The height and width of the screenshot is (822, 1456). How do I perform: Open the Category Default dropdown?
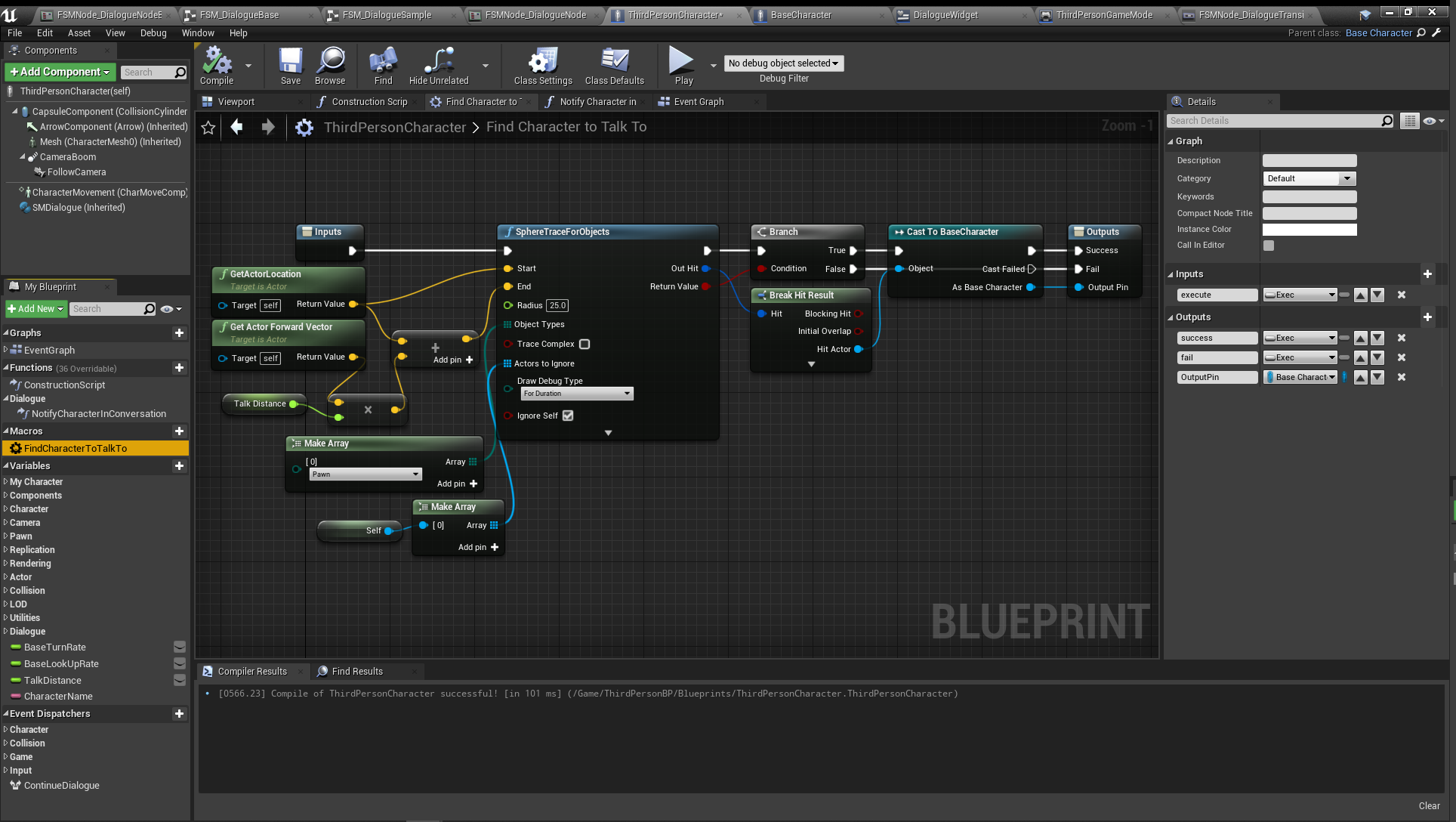1309,179
